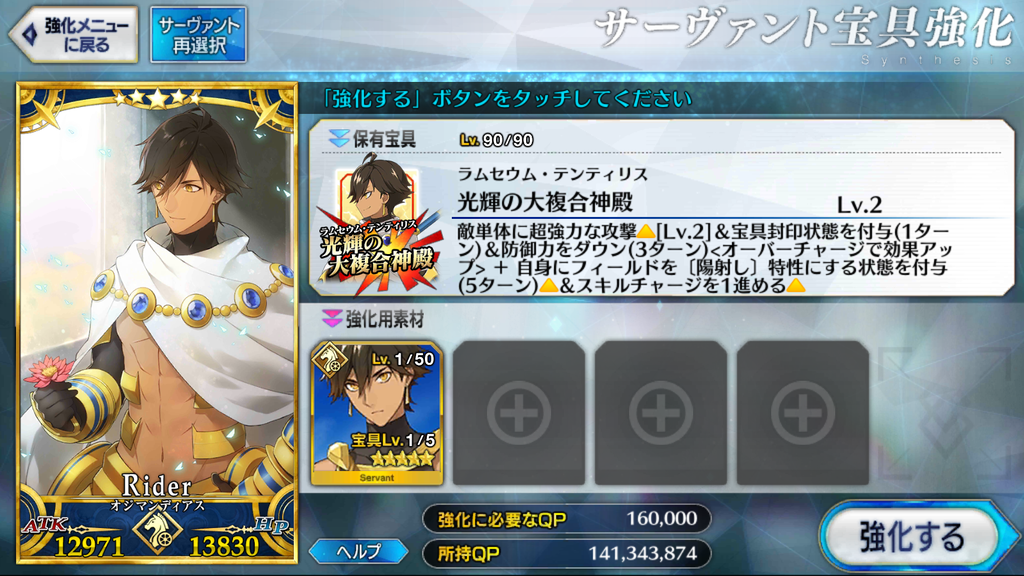Tap the 強化する enhance button
This screenshot has height=576, width=1024.
pos(912,537)
